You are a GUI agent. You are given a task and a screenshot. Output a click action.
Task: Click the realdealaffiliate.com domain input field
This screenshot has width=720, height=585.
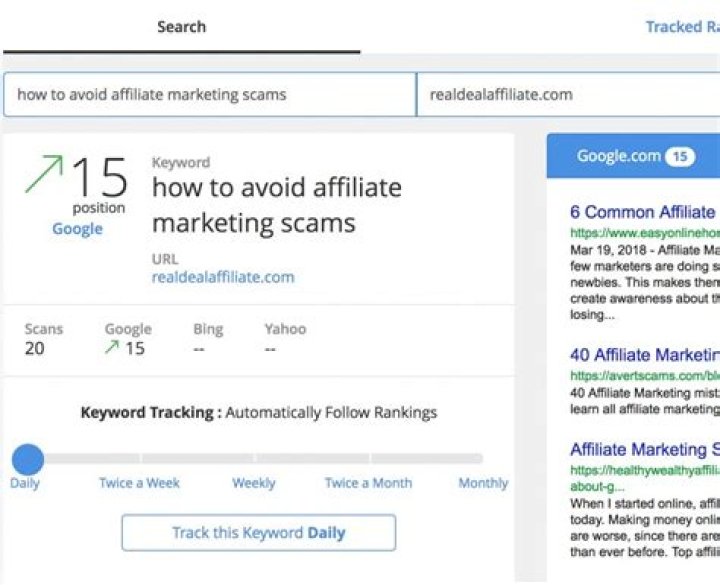pos(567,95)
